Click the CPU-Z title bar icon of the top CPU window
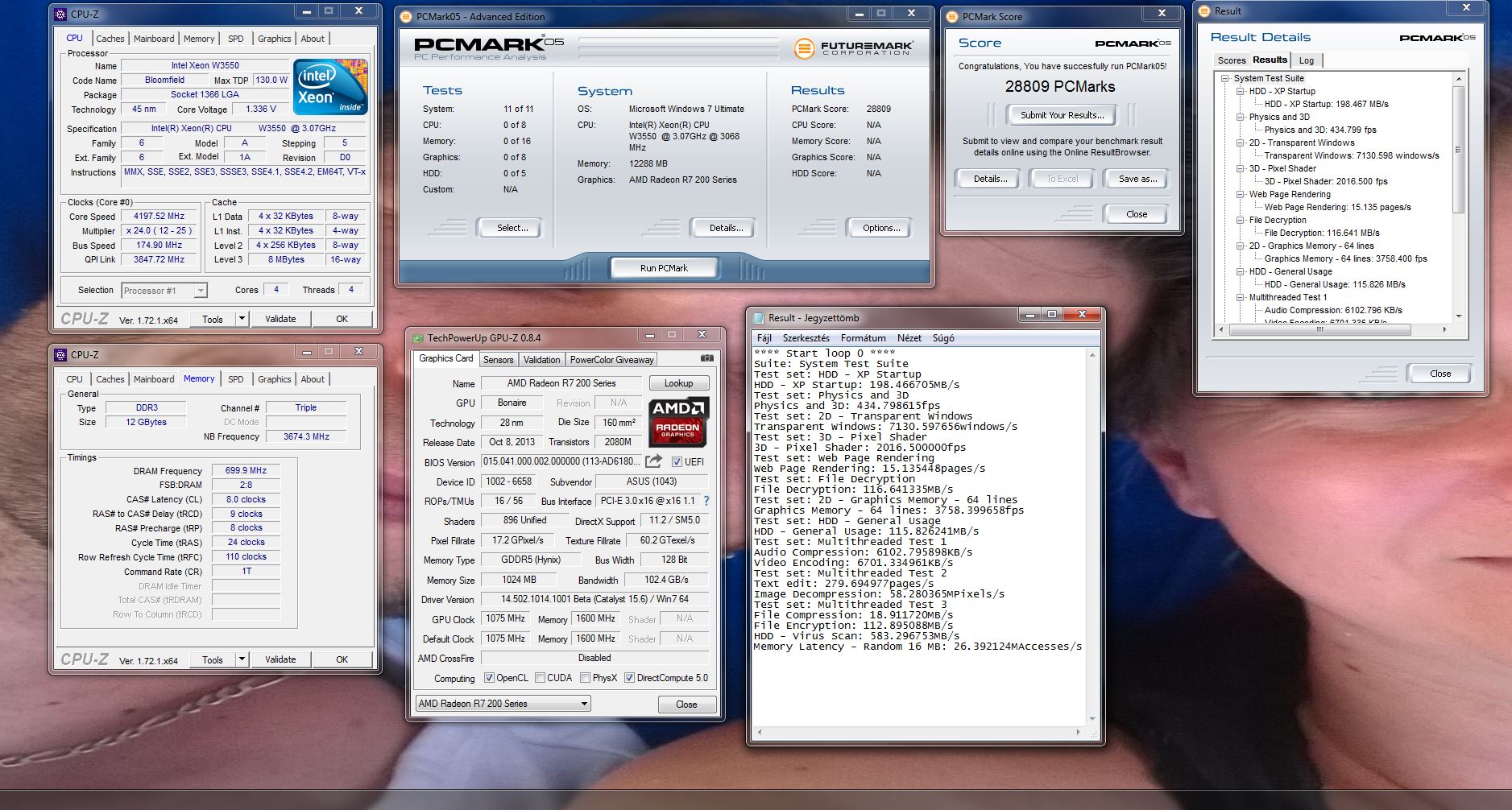This screenshot has height=810, width=1512. click(x=60, y=14)
